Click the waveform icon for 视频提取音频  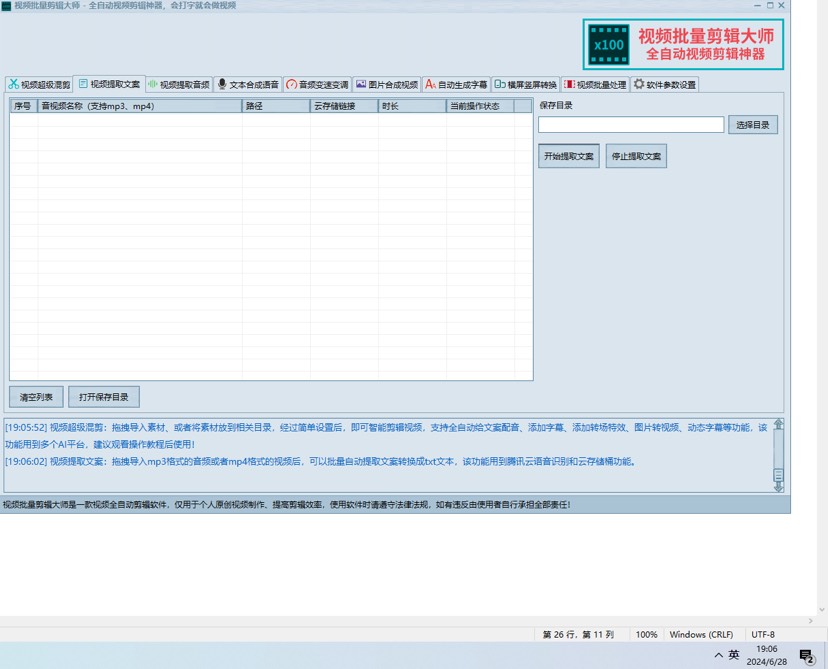pos(153,85)
